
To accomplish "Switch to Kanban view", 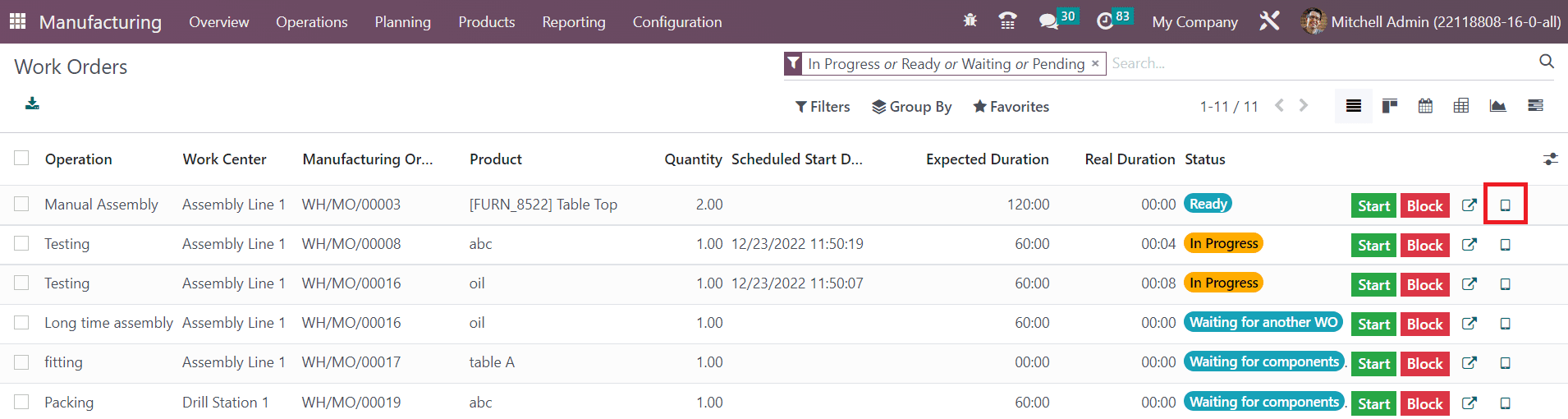I will pyautogui.click(x=1390, y=106).
